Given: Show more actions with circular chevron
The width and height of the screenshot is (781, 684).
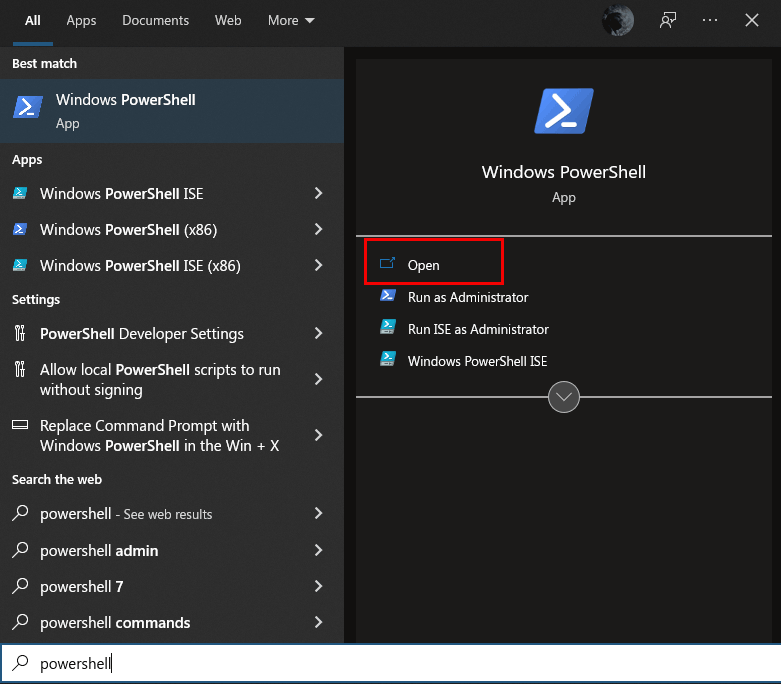Looking at the screenshot, I should pos(564,397).
